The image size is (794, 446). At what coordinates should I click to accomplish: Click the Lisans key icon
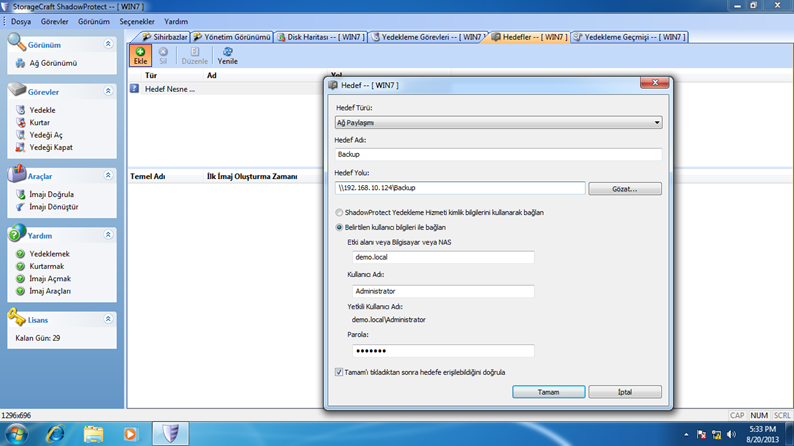coord(16,317)
